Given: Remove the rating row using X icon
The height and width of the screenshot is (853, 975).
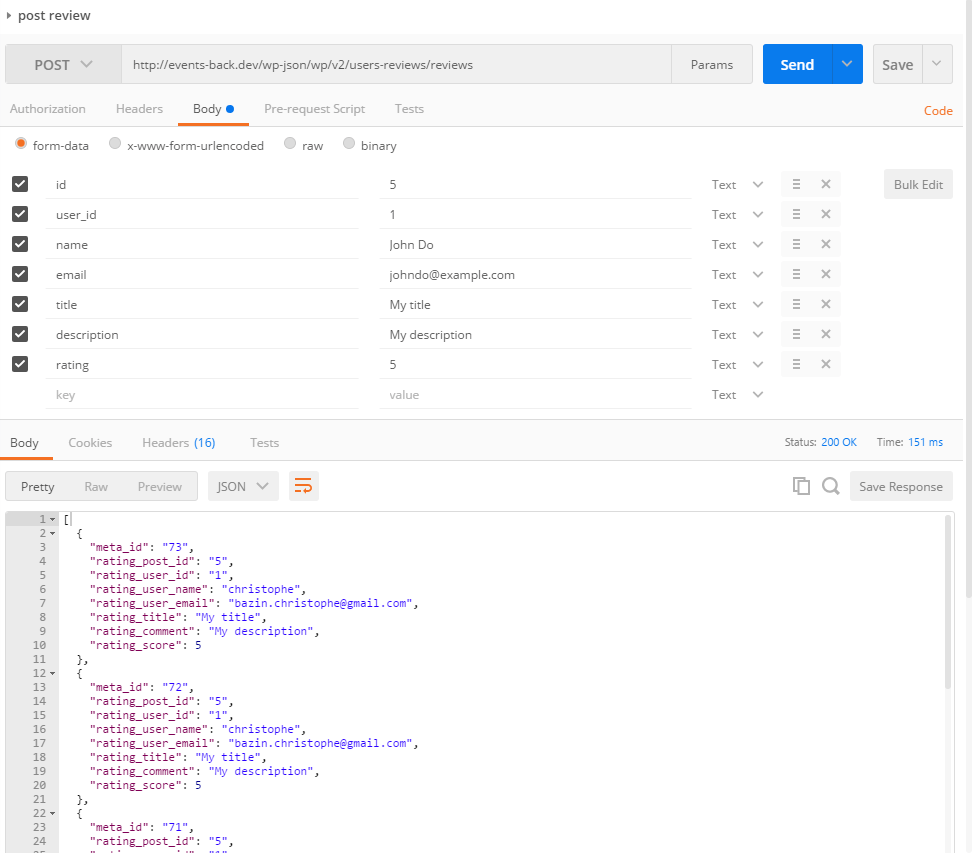Looking at the screenshot, I should pos(825,364).
